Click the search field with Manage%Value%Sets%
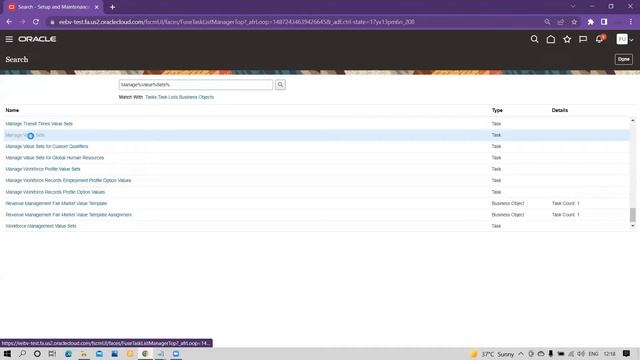 pyautogui.click(x=196, y=84)
